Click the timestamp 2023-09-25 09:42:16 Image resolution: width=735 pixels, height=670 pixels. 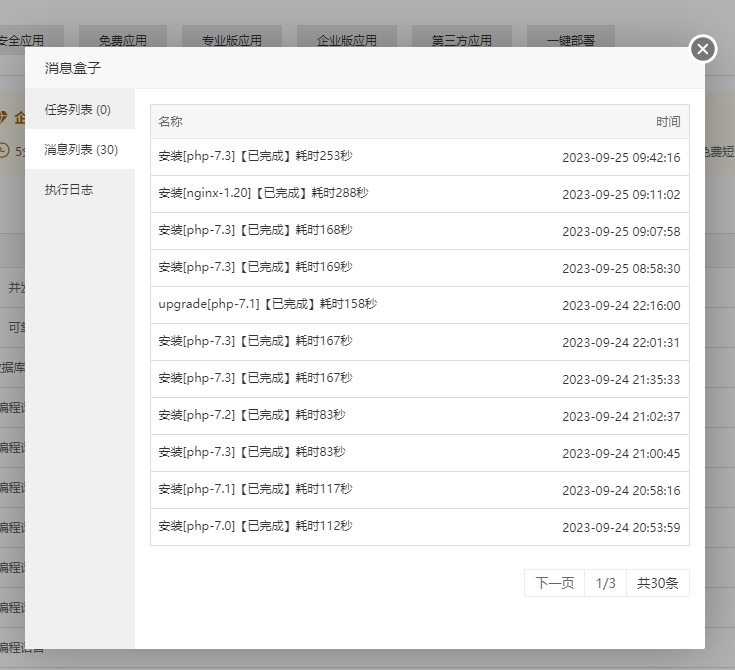coord(621,158)
